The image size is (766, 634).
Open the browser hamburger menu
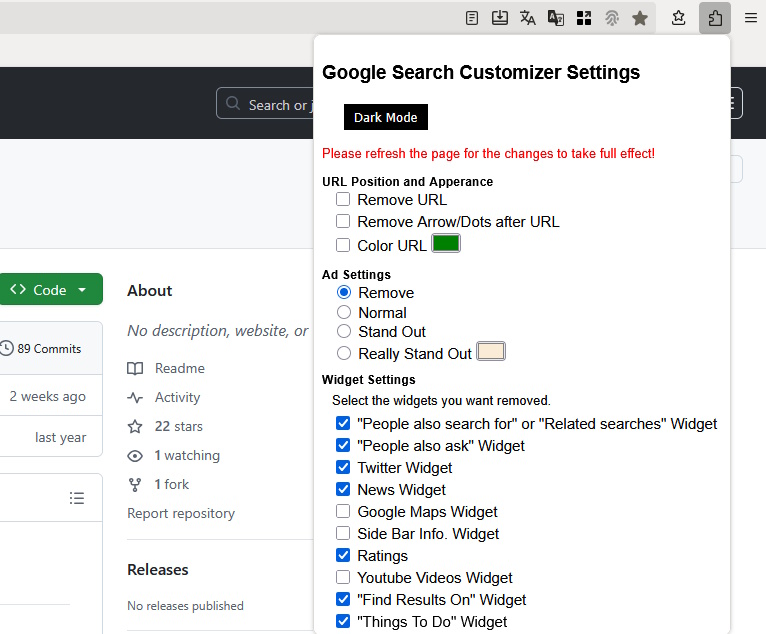750,18
